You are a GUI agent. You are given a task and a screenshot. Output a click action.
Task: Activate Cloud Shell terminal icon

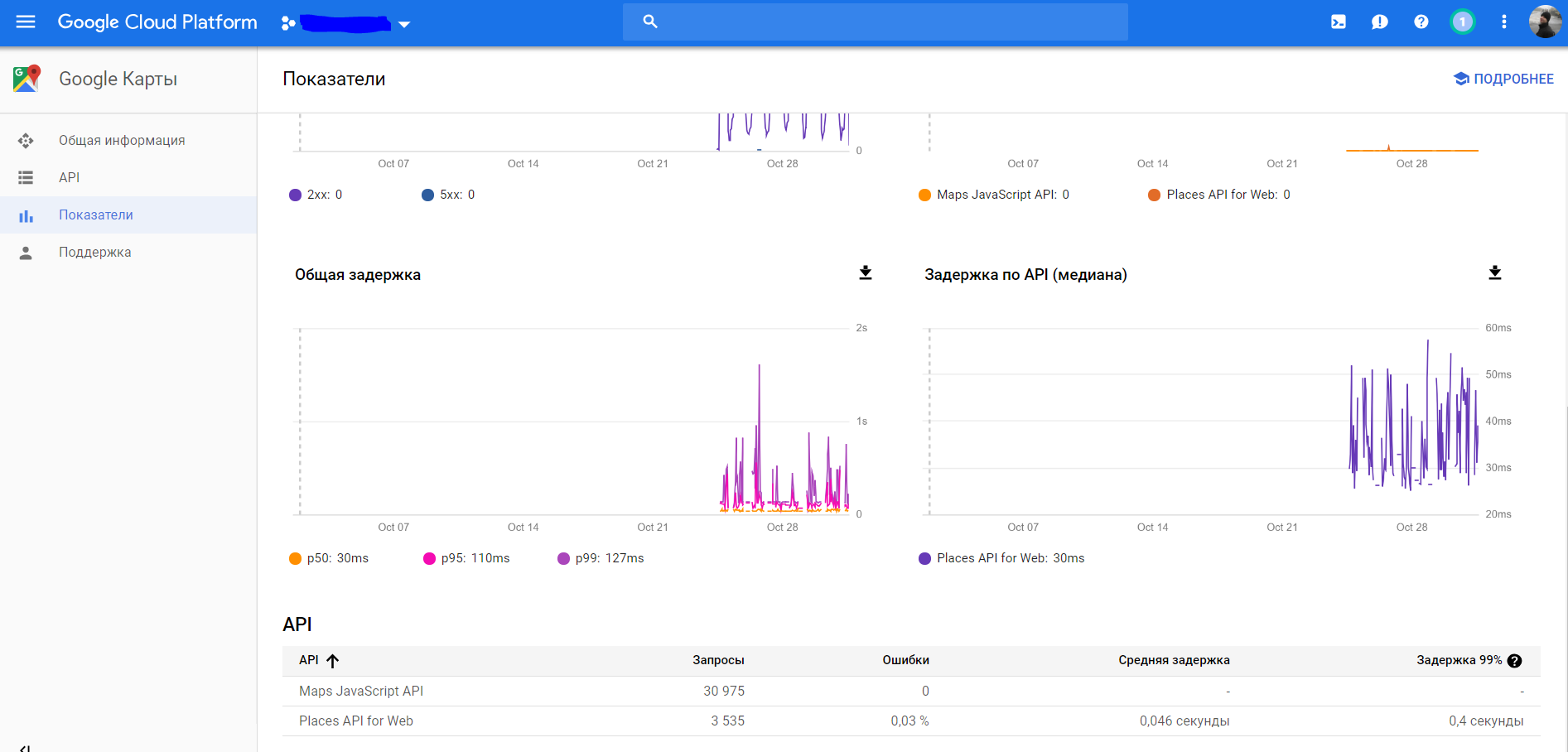(x=1339, y=22)
